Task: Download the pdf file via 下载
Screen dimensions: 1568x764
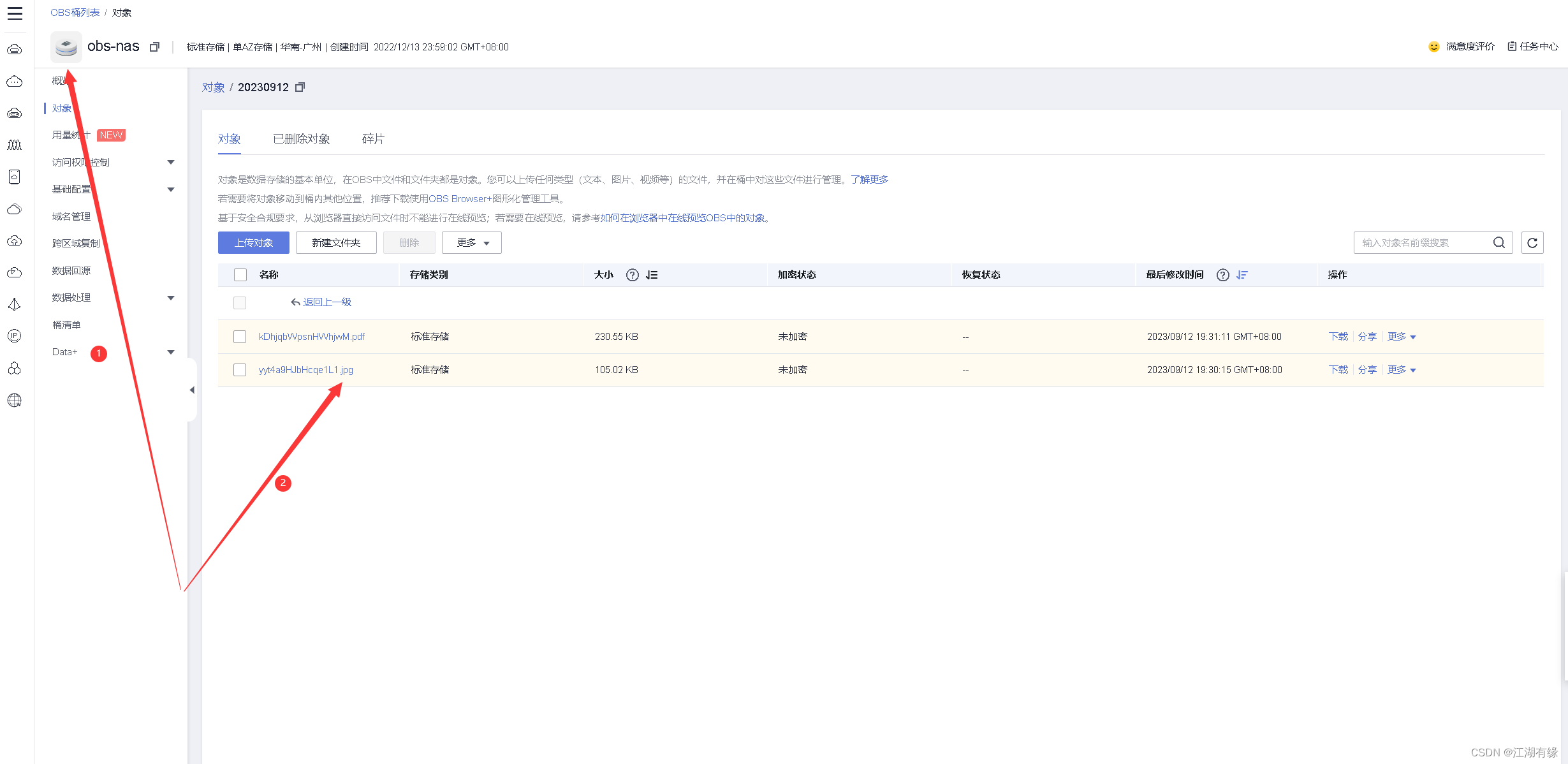Action: [1338, 337]
